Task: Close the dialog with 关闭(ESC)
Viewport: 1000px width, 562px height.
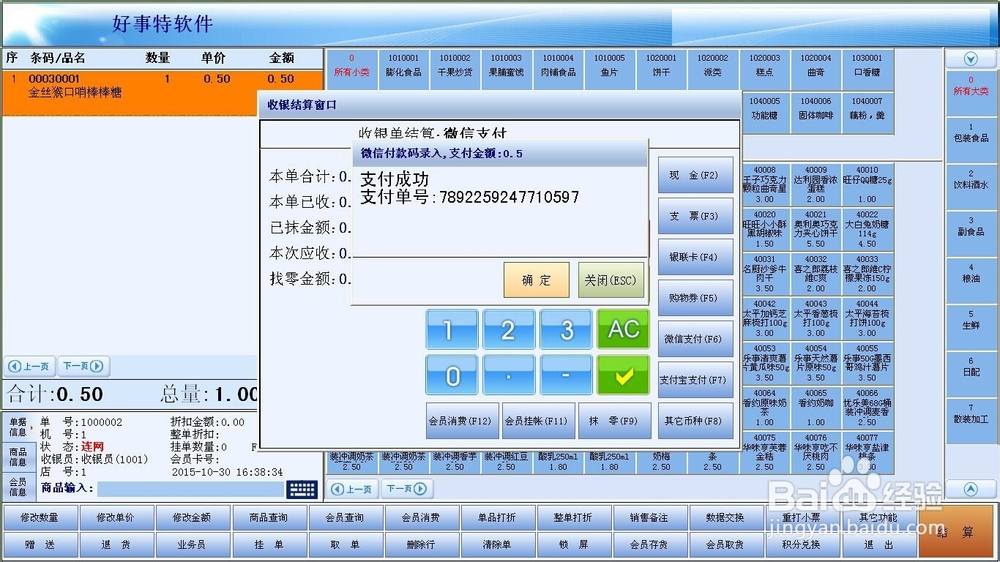Action: (610, 280)
